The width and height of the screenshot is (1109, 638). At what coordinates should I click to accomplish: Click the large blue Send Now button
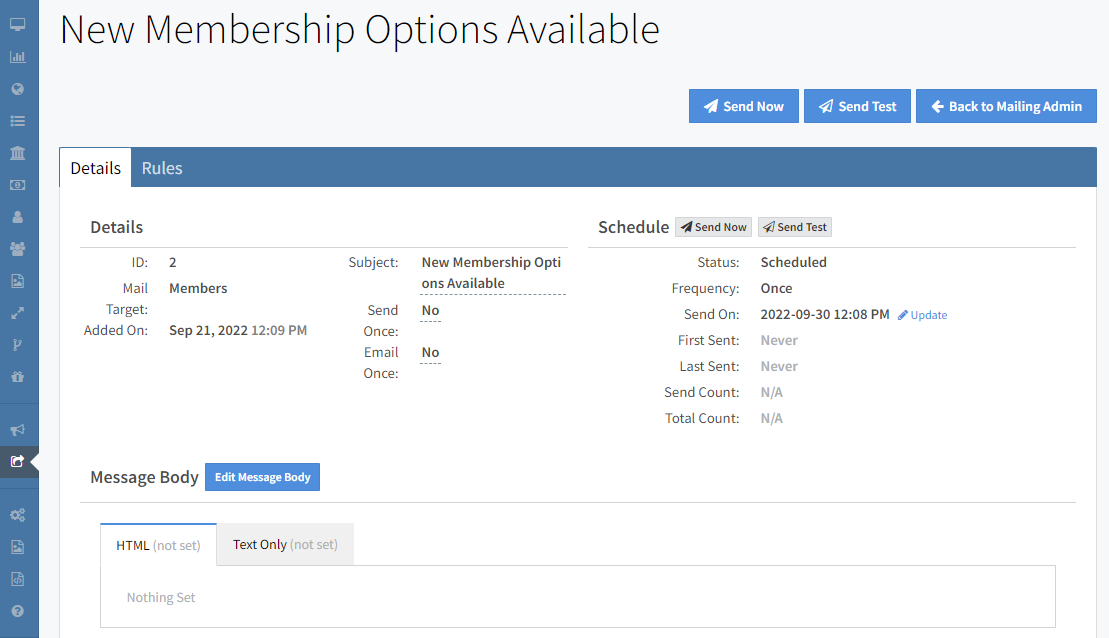743,106
